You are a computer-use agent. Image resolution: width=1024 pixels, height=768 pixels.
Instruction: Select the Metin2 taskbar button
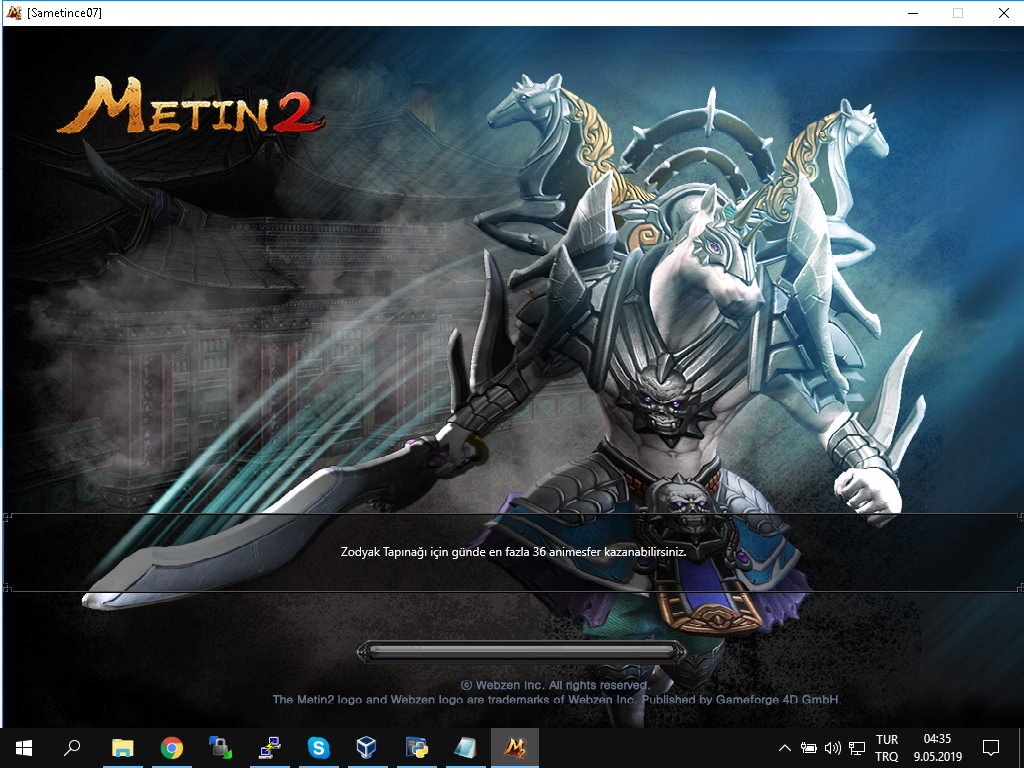pos(515,748)
